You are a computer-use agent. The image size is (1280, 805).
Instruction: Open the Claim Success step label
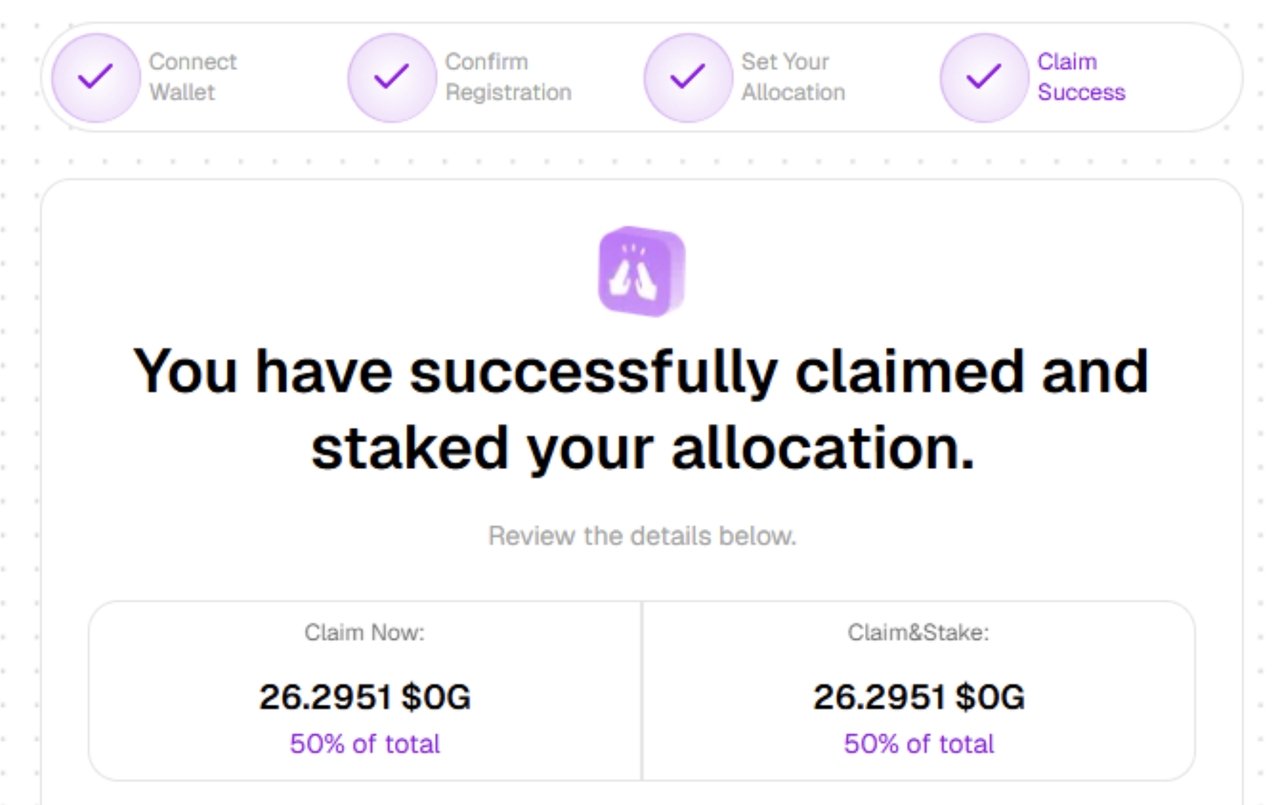1081,77
